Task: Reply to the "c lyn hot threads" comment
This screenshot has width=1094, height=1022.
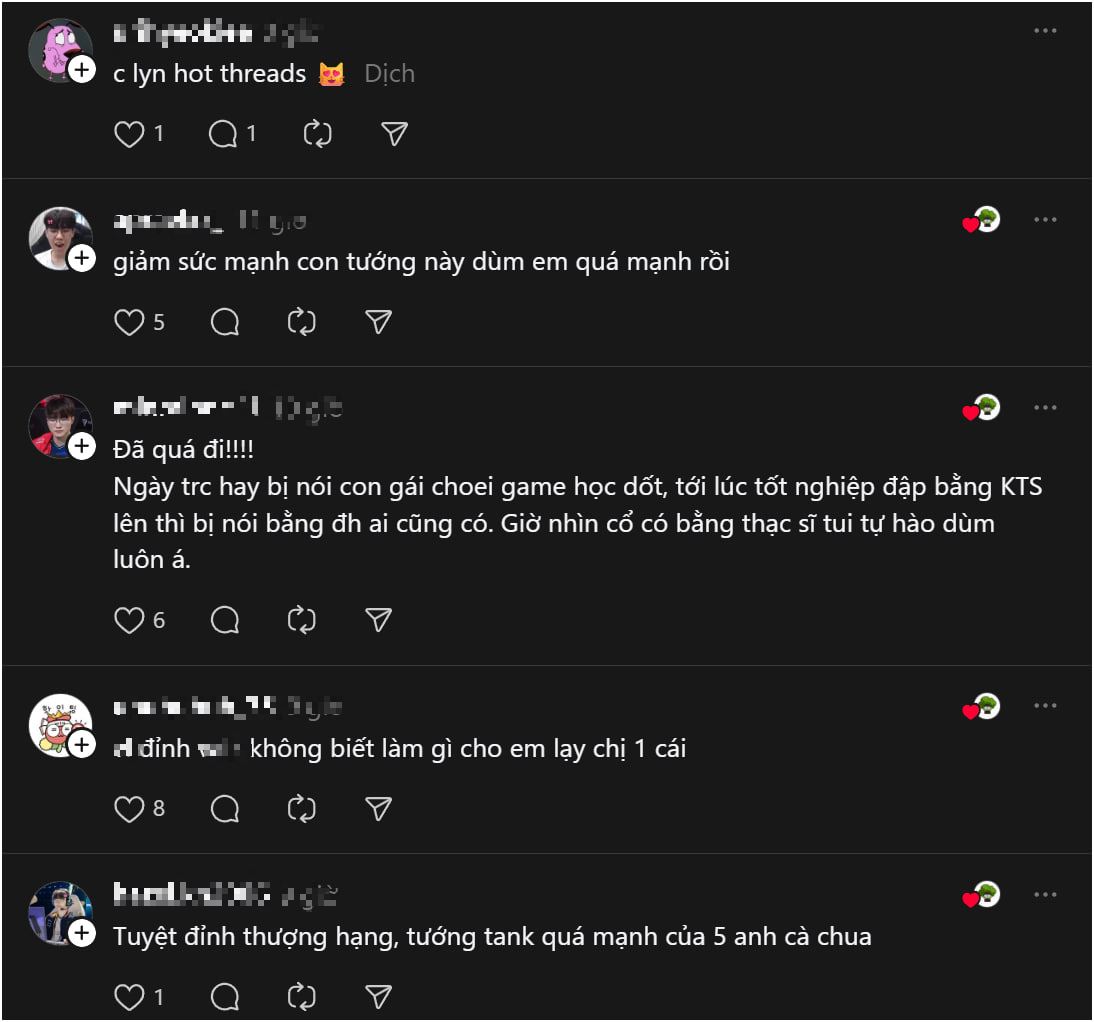Action: 223,134
